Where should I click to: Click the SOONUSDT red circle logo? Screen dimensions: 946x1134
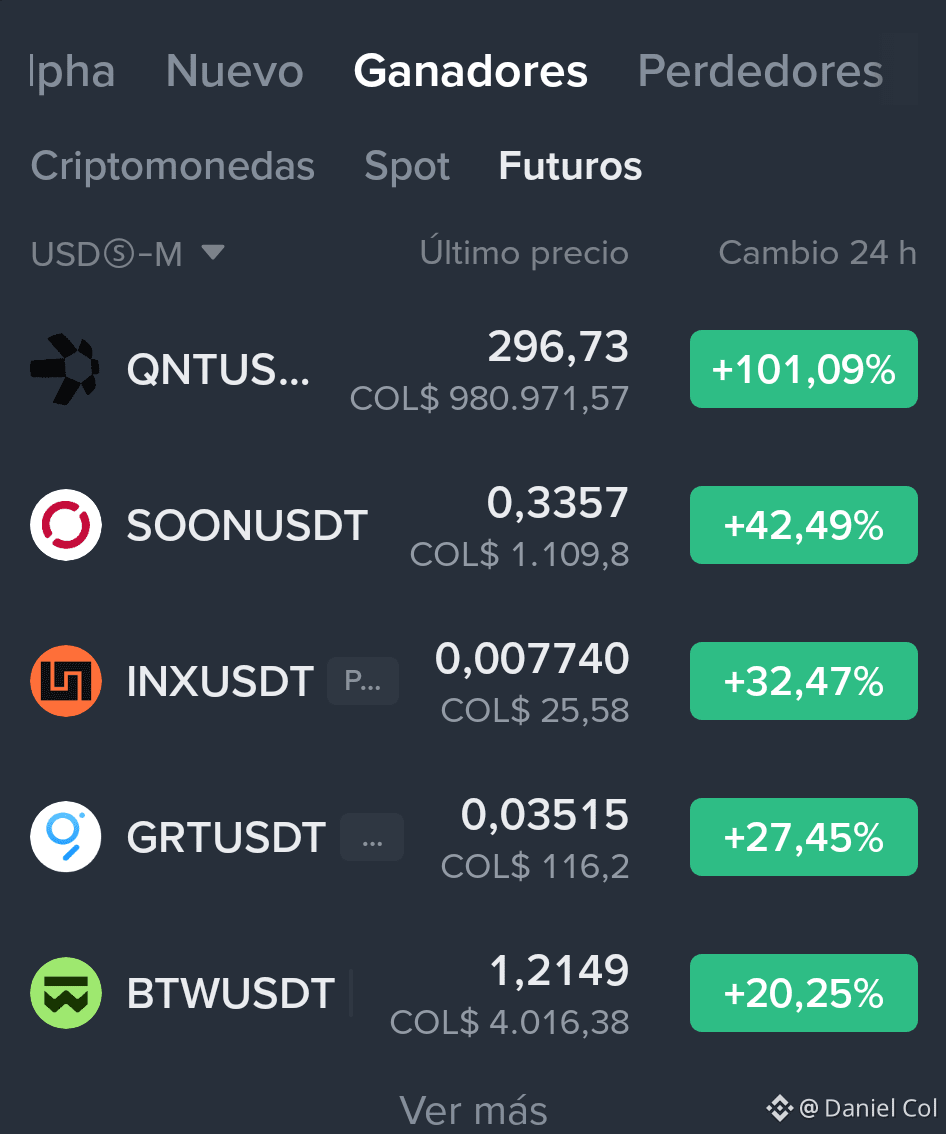click(66, 525)
